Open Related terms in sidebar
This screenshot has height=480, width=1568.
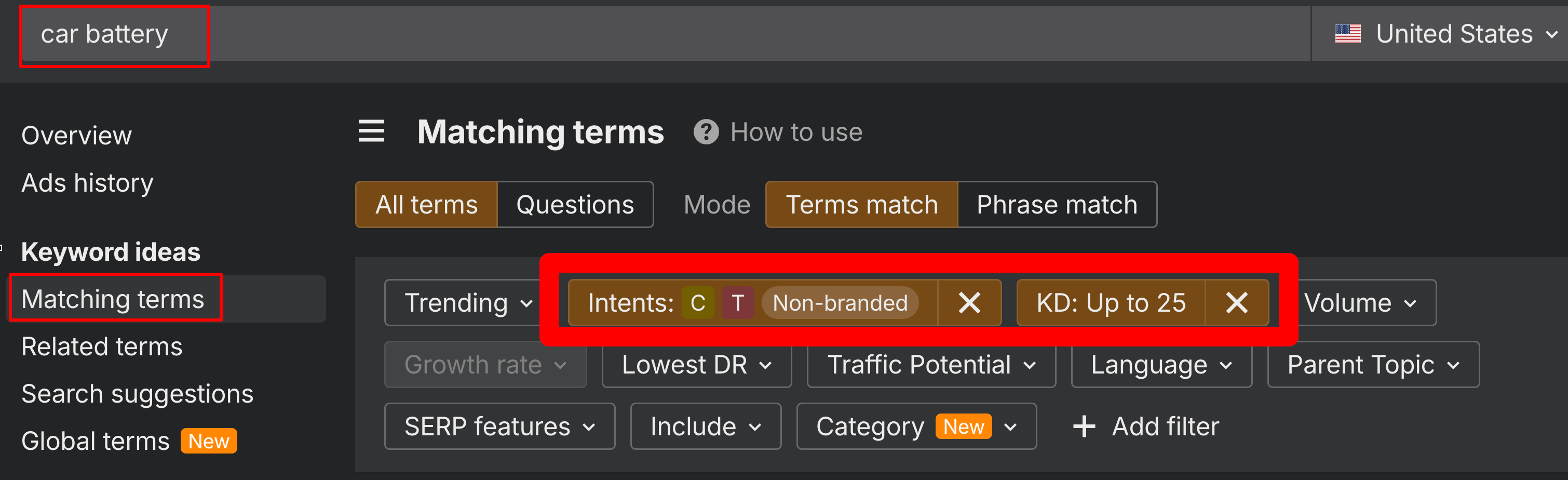[x=102, y=346]
